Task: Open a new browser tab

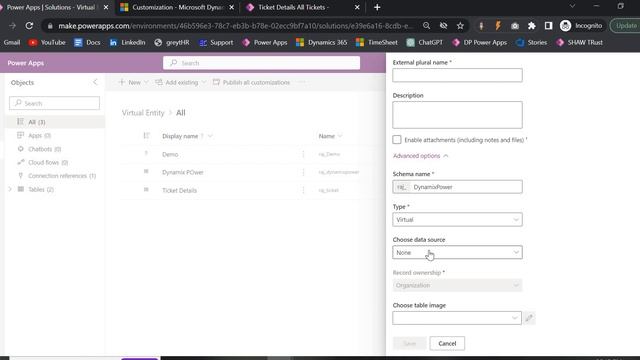Action: coord(377,7)
